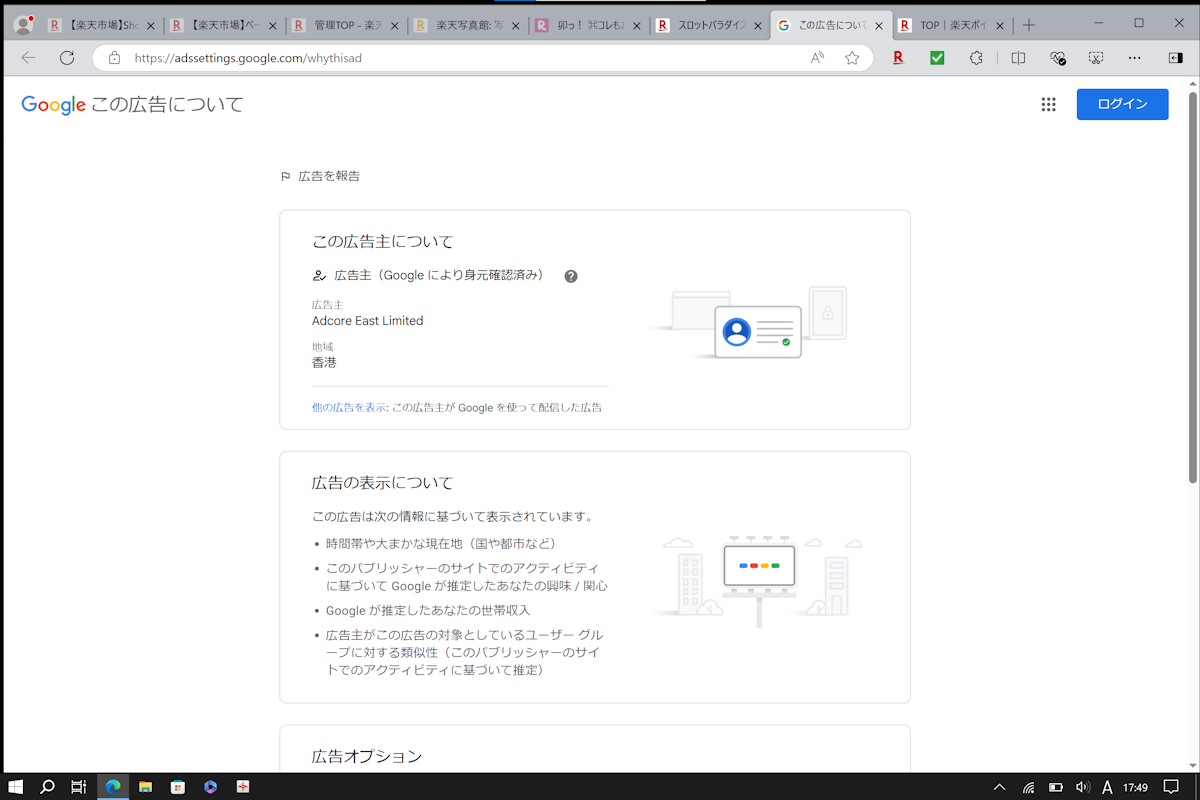1200x800 pixels.
Task: Open the browser Extensions puzzle icon
Action: tap(976, 58)
